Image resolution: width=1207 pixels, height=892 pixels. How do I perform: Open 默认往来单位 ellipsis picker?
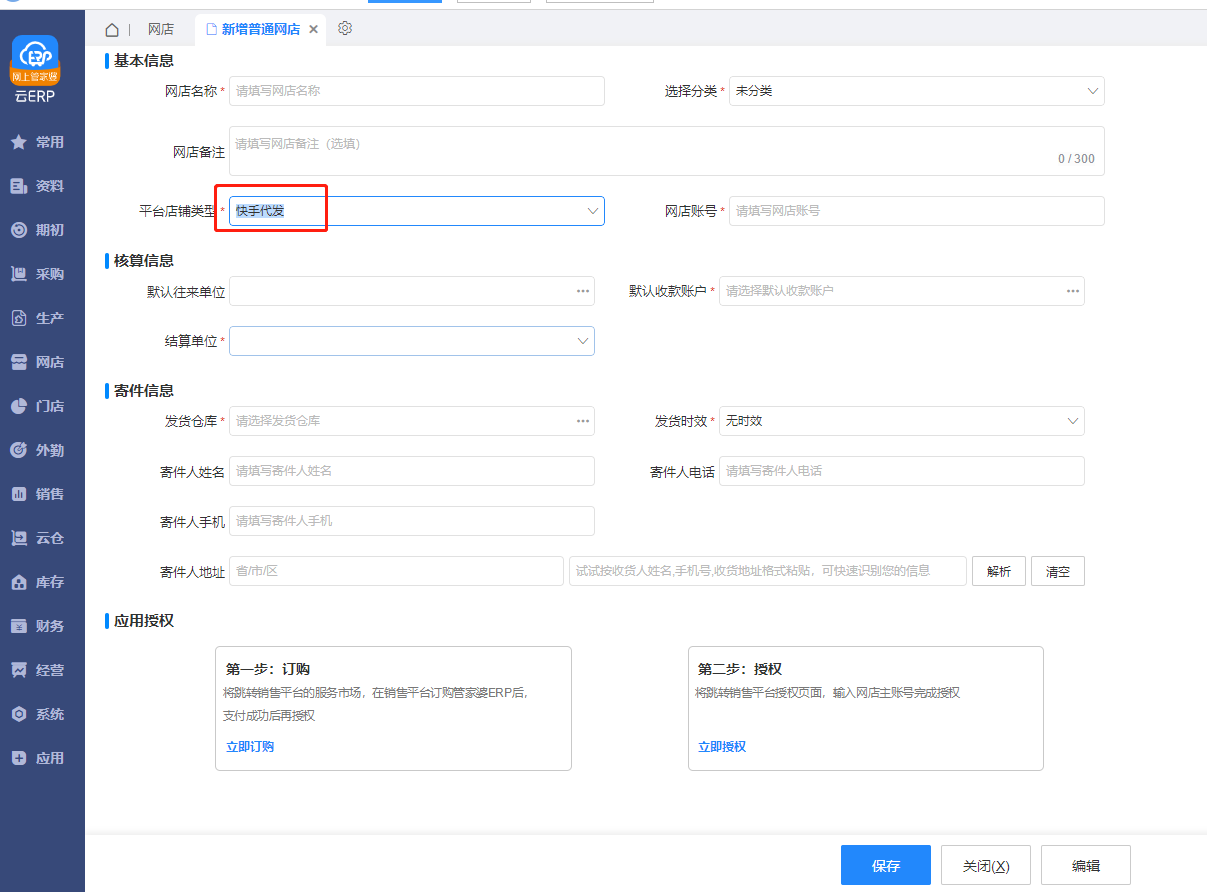coord(582,291)
